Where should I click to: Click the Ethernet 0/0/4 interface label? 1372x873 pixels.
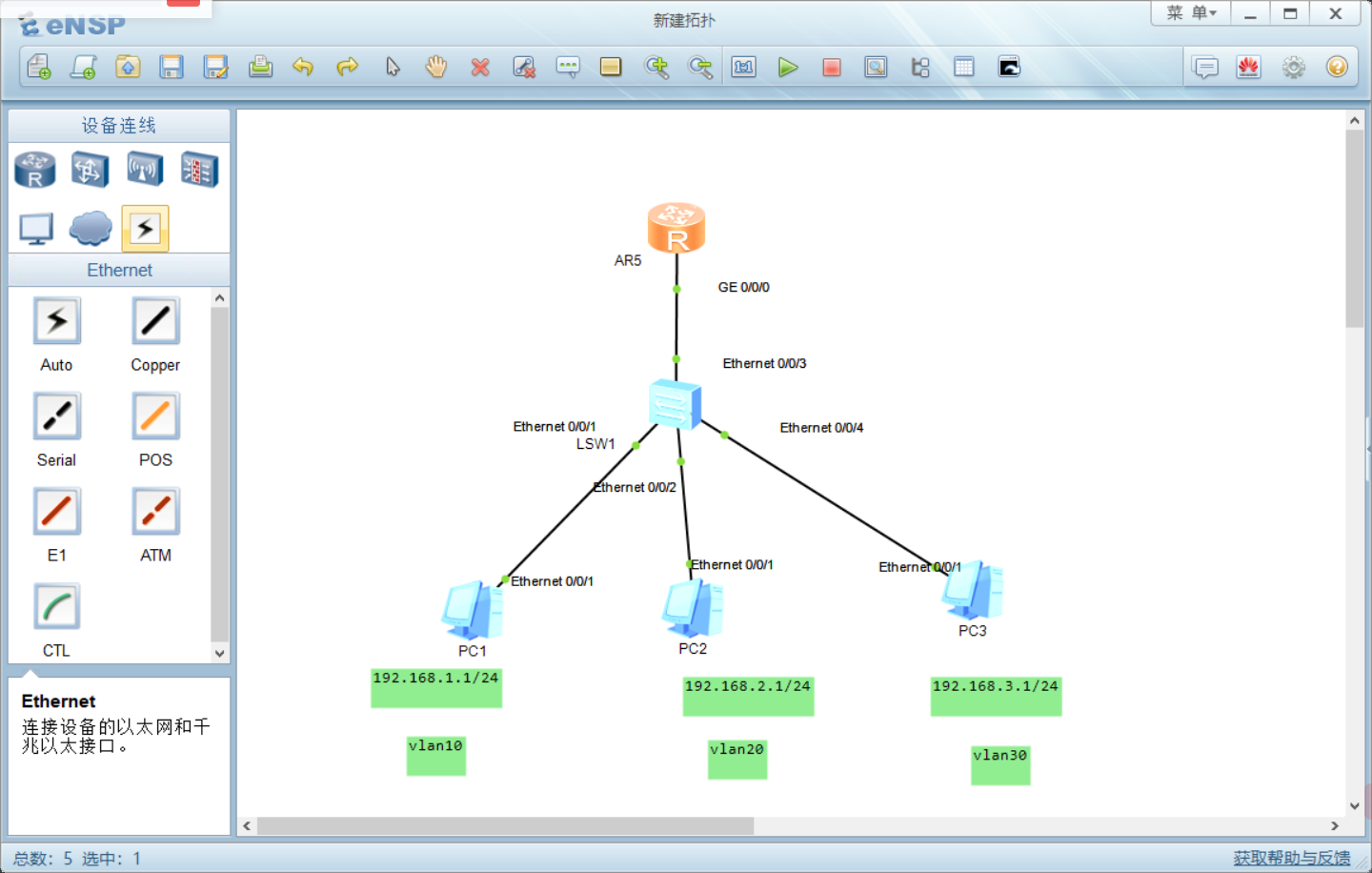(x=822, y=428)
